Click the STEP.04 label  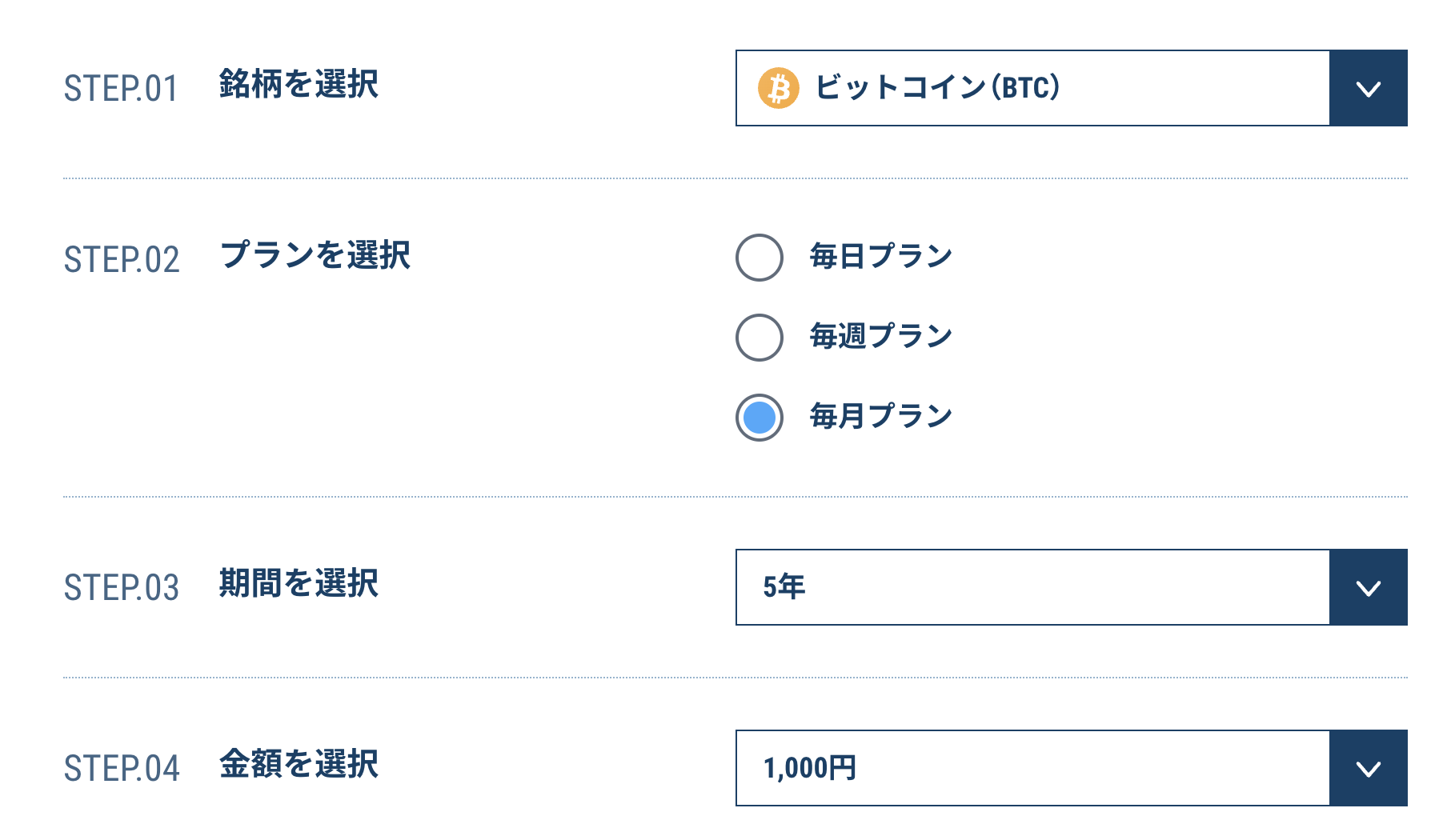click(122, 769)
